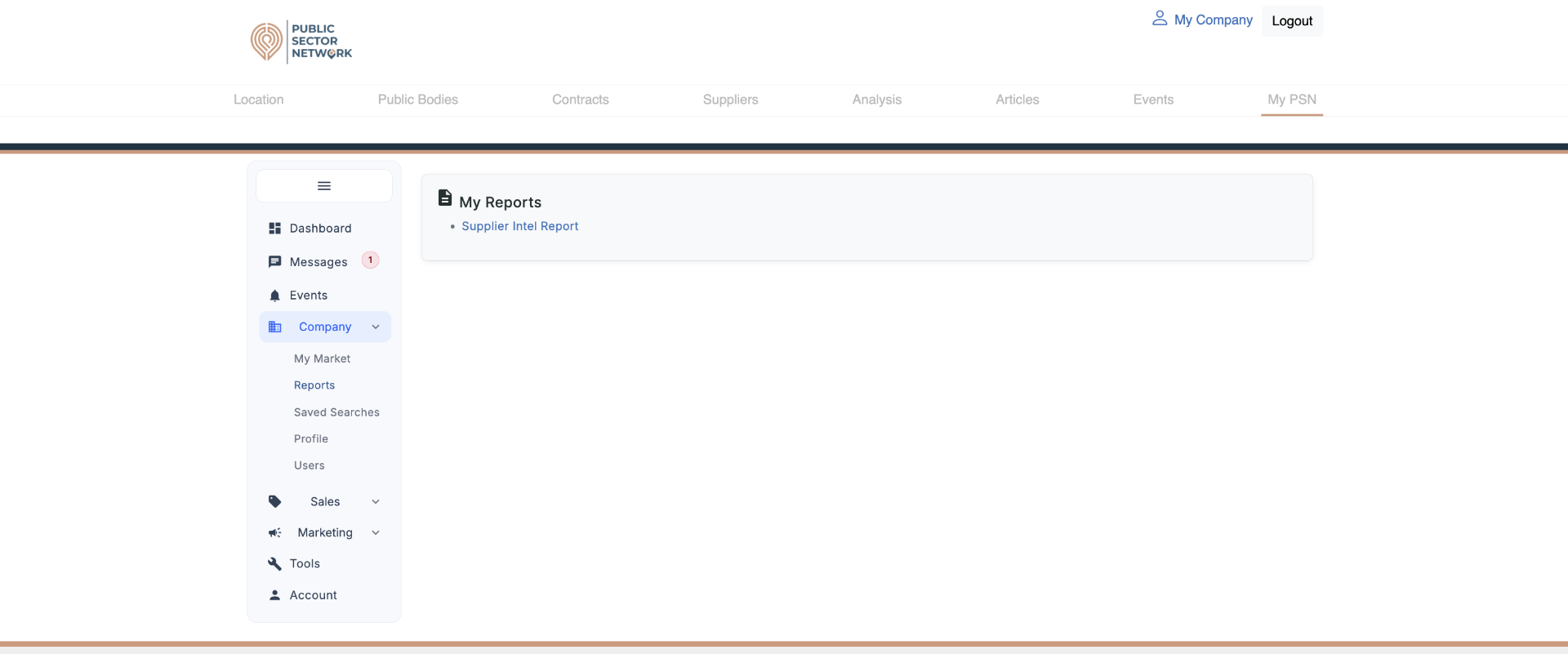The image size is (1568, 654).
Task: Open My Market submenu item
Action: pos(322,358)
